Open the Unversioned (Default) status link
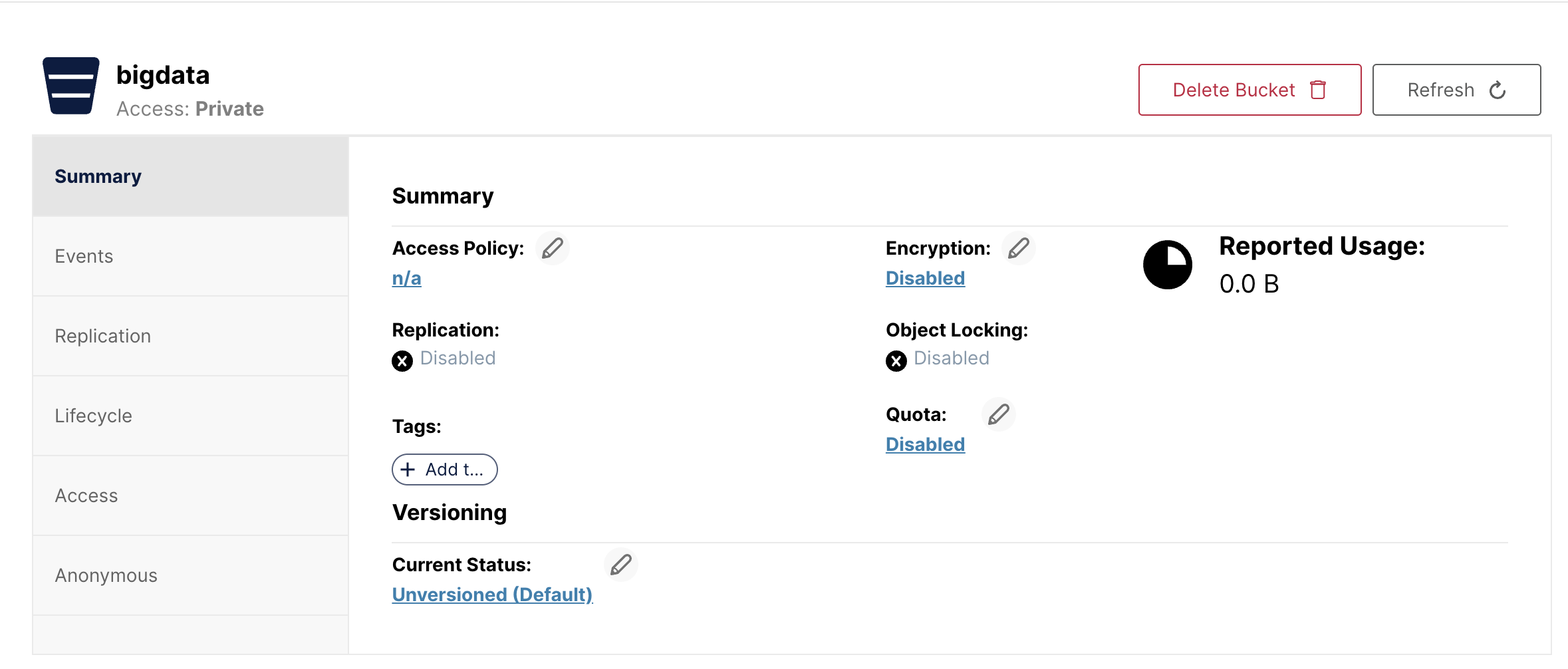Image resolution: width=1568 pixels, height=669 pixels. 493,595
